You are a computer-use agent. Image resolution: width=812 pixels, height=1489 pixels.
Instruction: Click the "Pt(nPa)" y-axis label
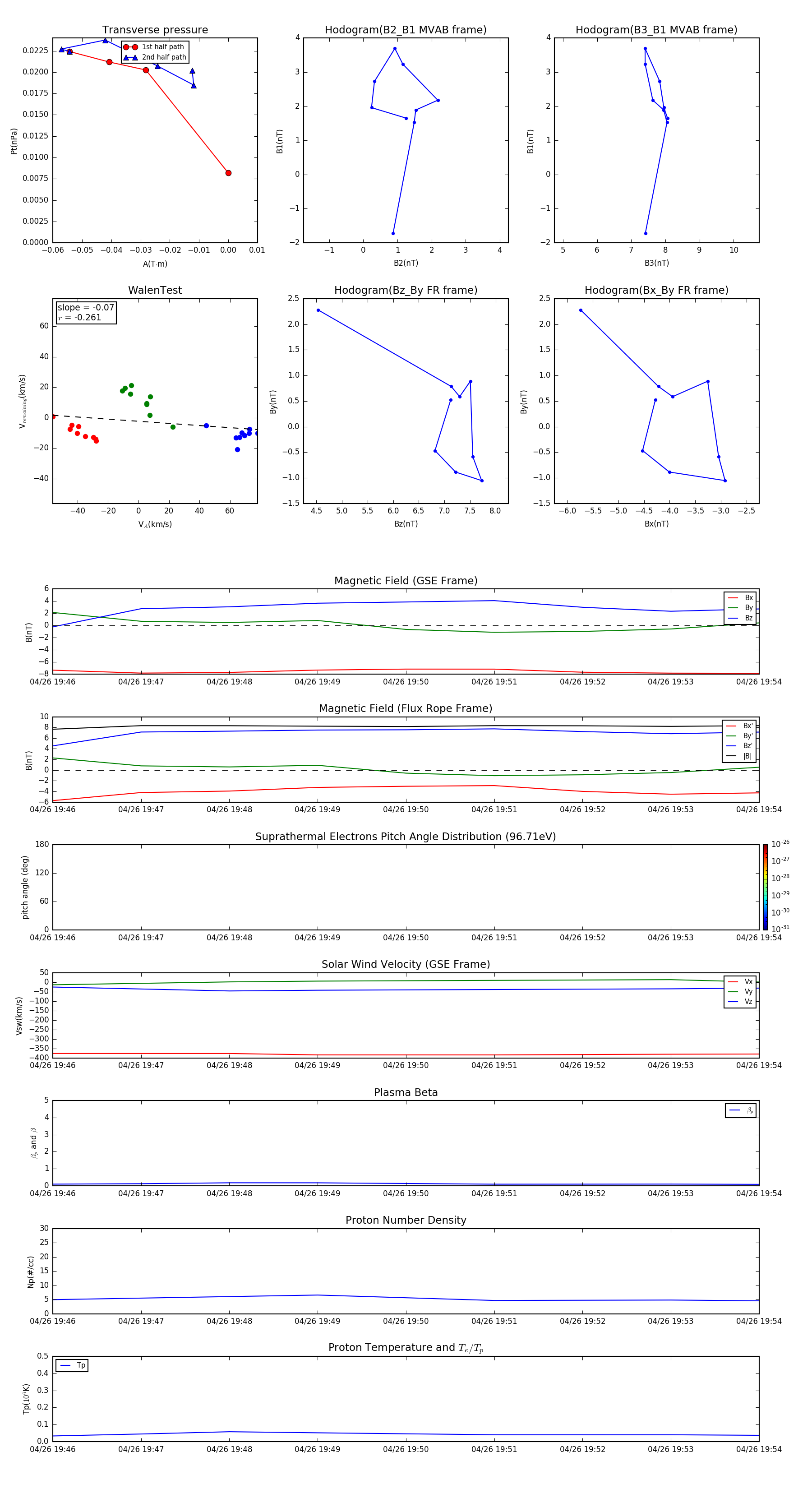14,140
